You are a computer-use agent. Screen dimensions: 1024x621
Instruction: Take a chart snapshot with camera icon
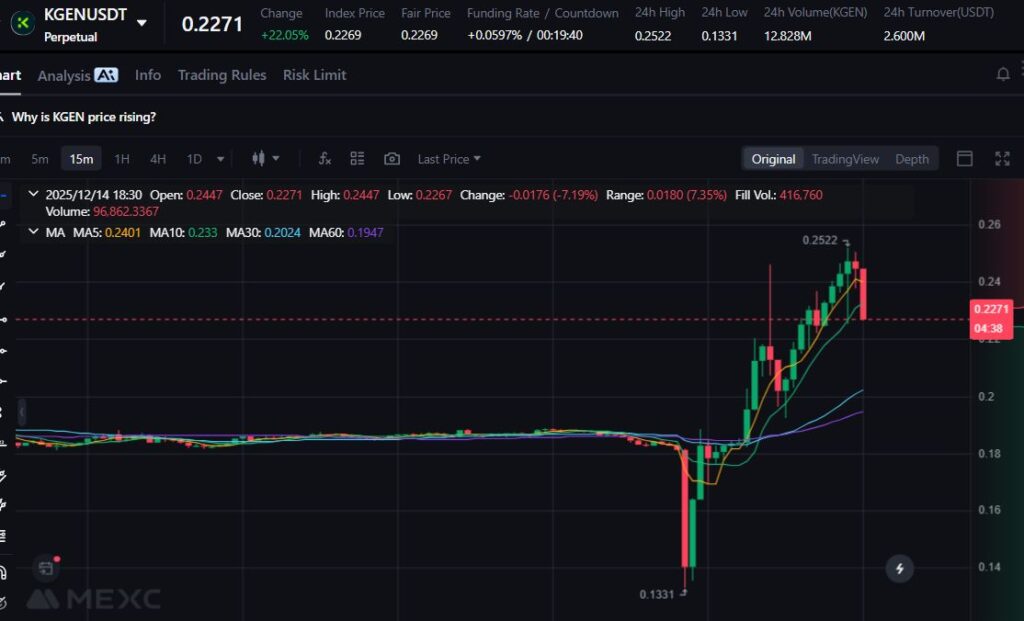click(x=392, y=159)
